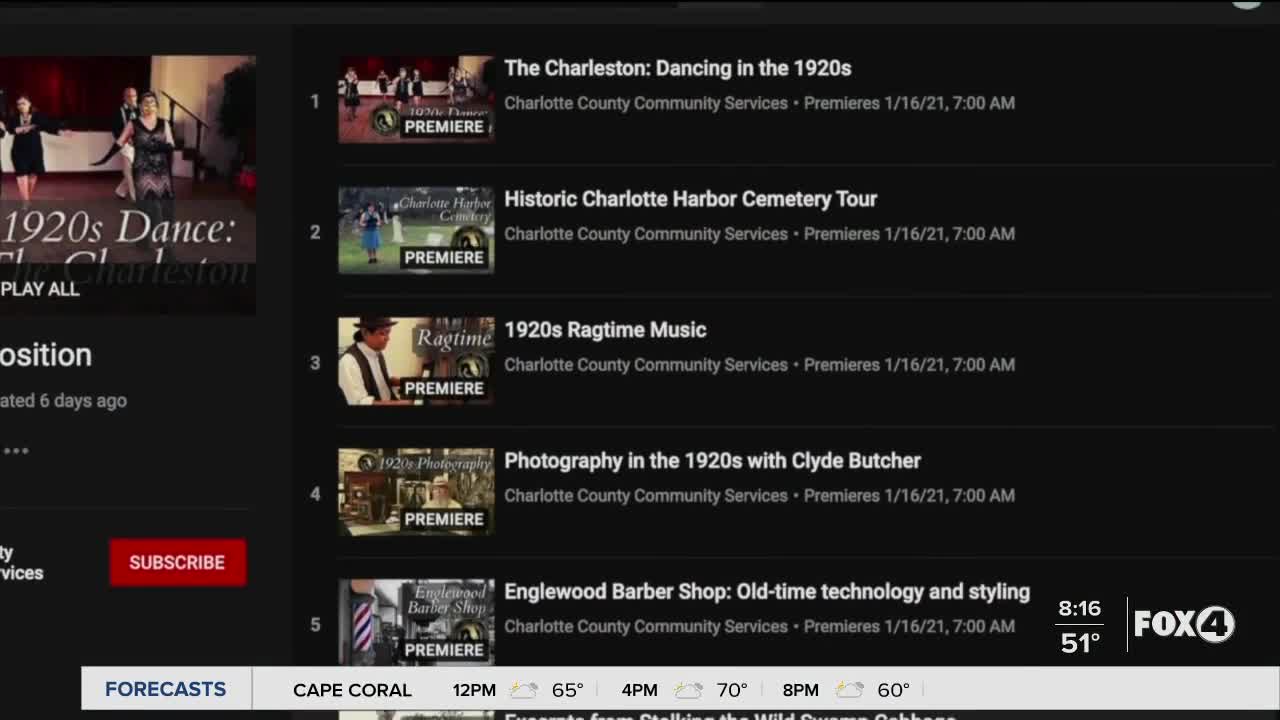Click the FOX4 station logo
Screen dimensions: 1280x720
pos(1185,624)
